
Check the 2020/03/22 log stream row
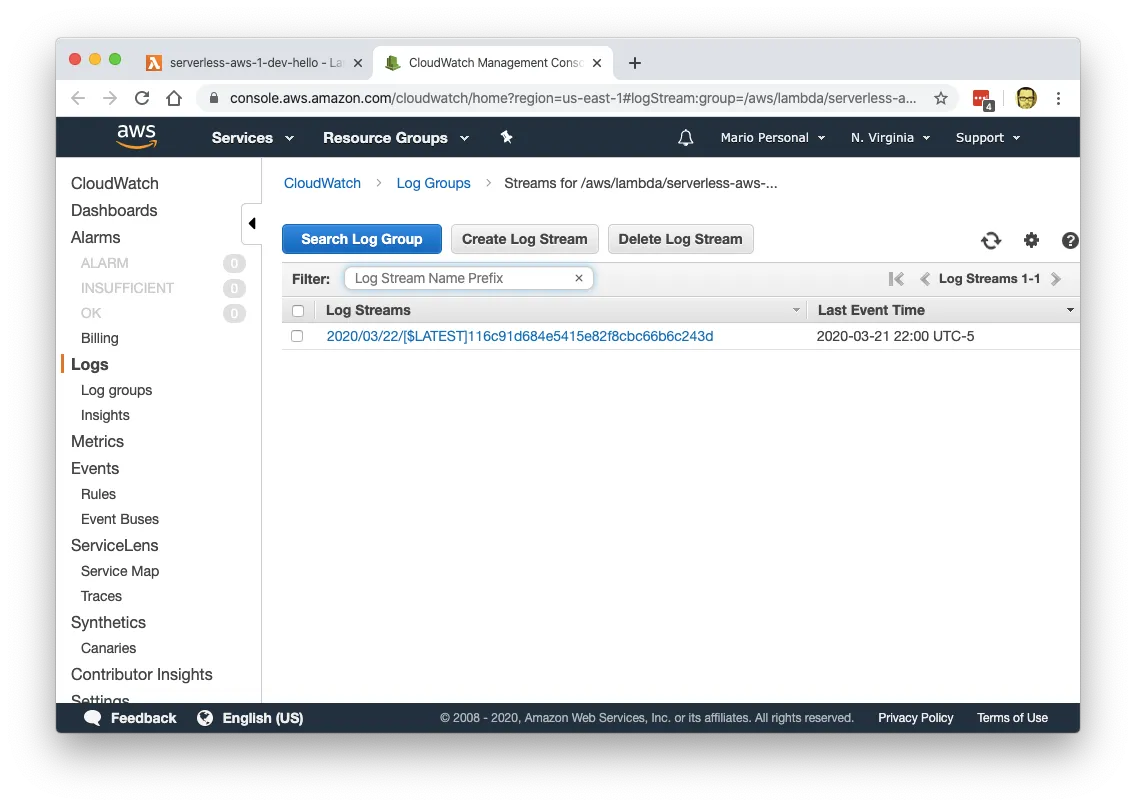(297, 336)
